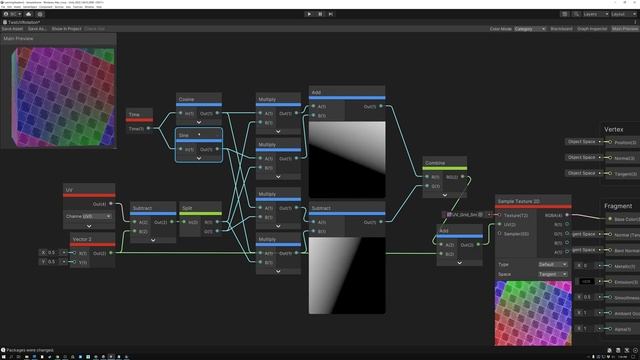Click the version control icon next to the cloud icon
This screenshot has height=360, width=640.
pyautogui.click(x=40, y=14)
